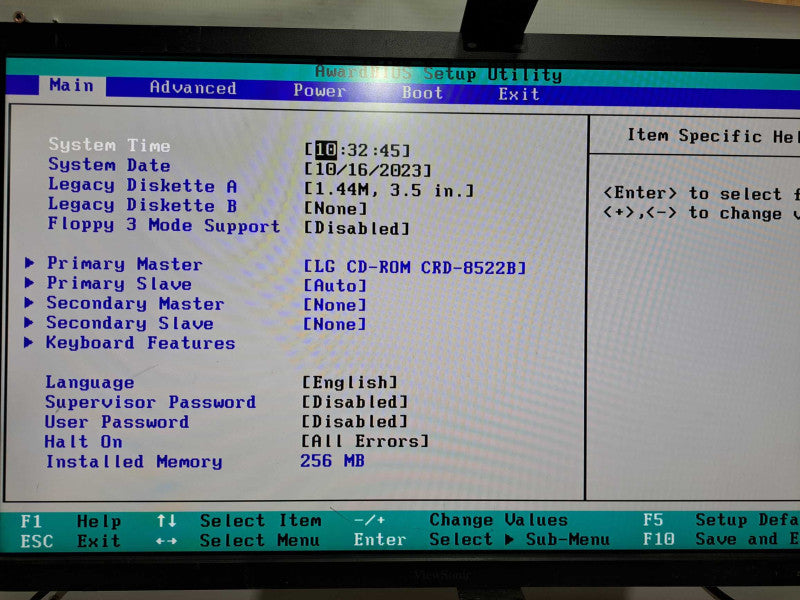Viewport: 800px width, 600px height.
Task: Select Floppy 3 Mode Support label
Action: tap(164, 225)
